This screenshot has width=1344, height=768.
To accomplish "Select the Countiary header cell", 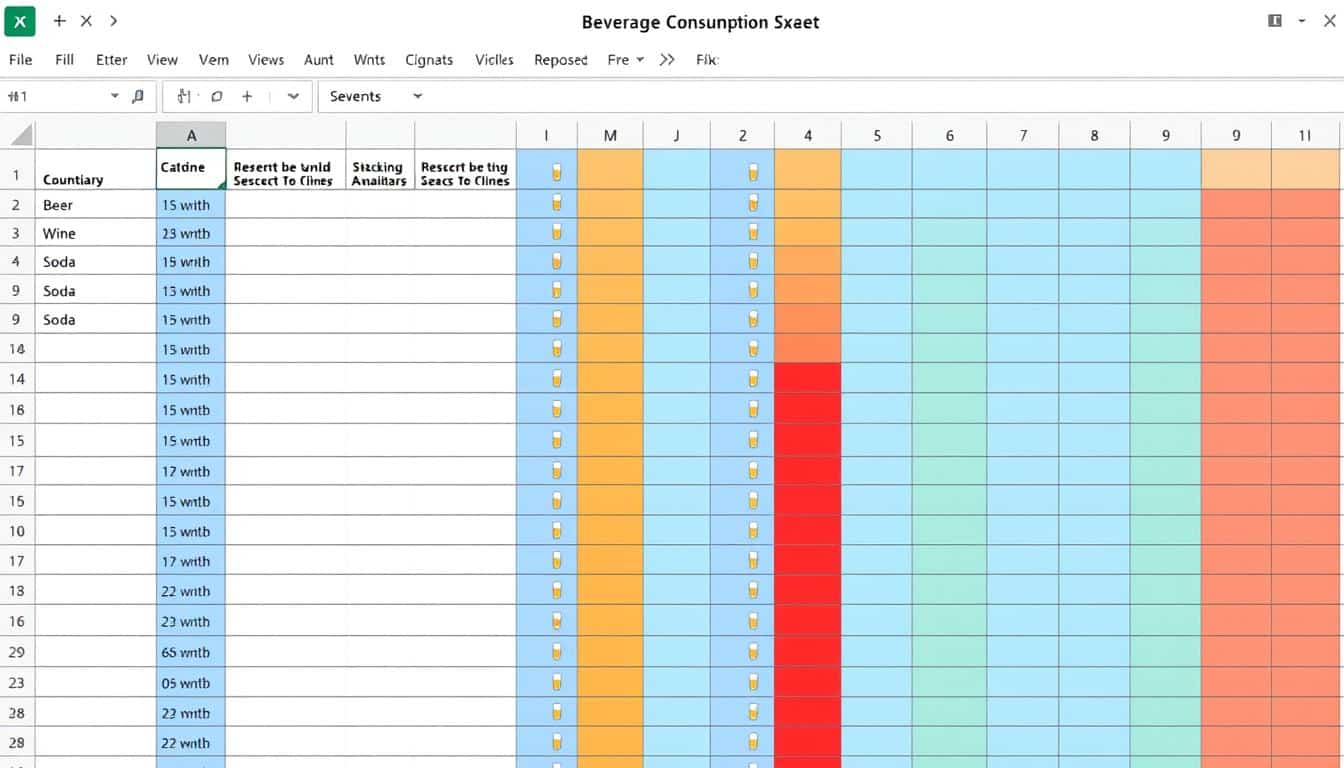I will click(95, 170).
